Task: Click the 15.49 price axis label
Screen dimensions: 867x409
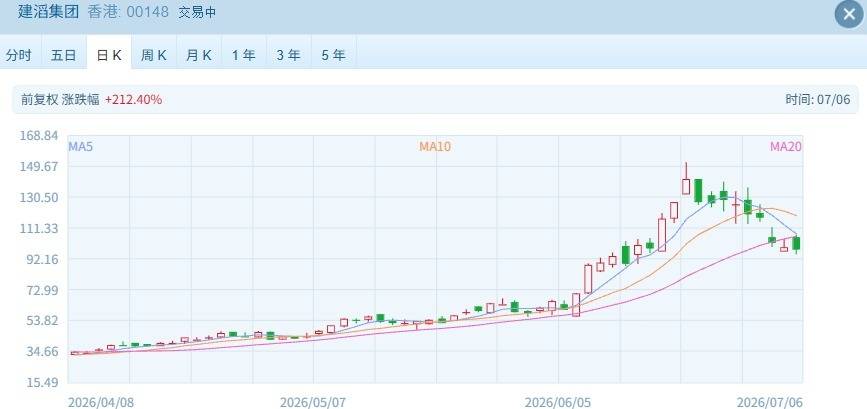Action: (43, 383)
